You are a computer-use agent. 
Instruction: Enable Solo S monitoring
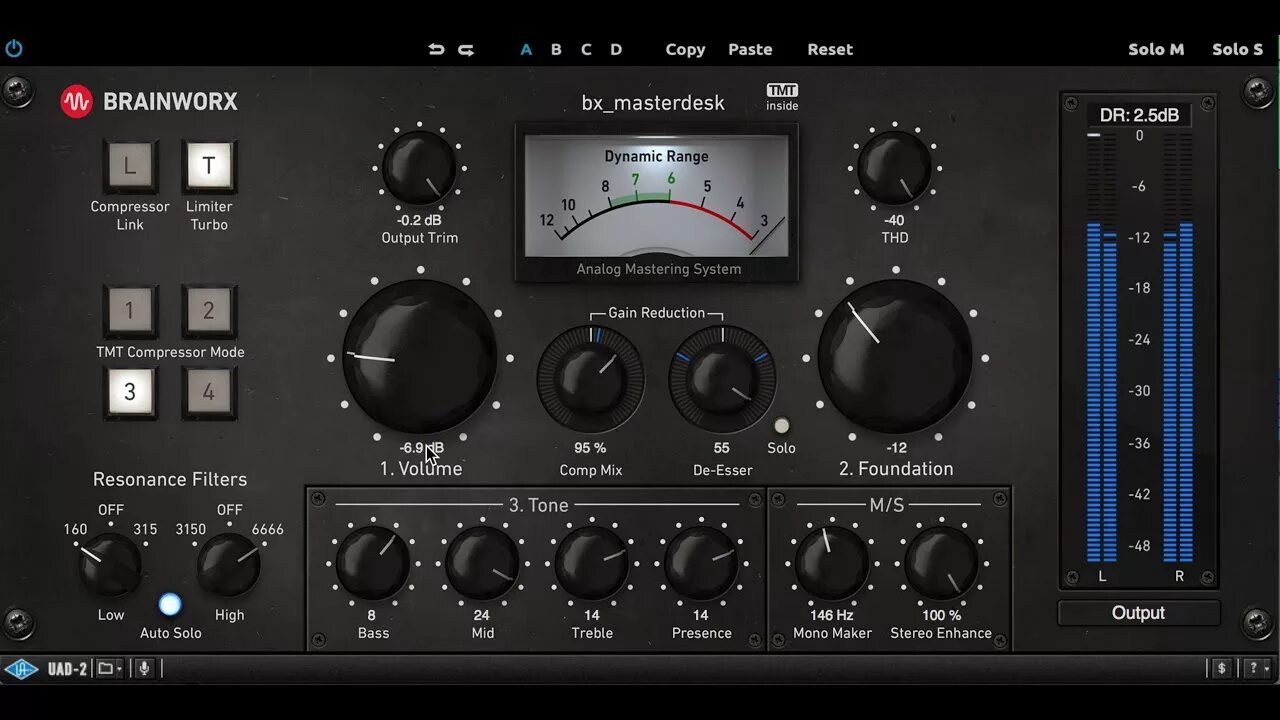1238,49
